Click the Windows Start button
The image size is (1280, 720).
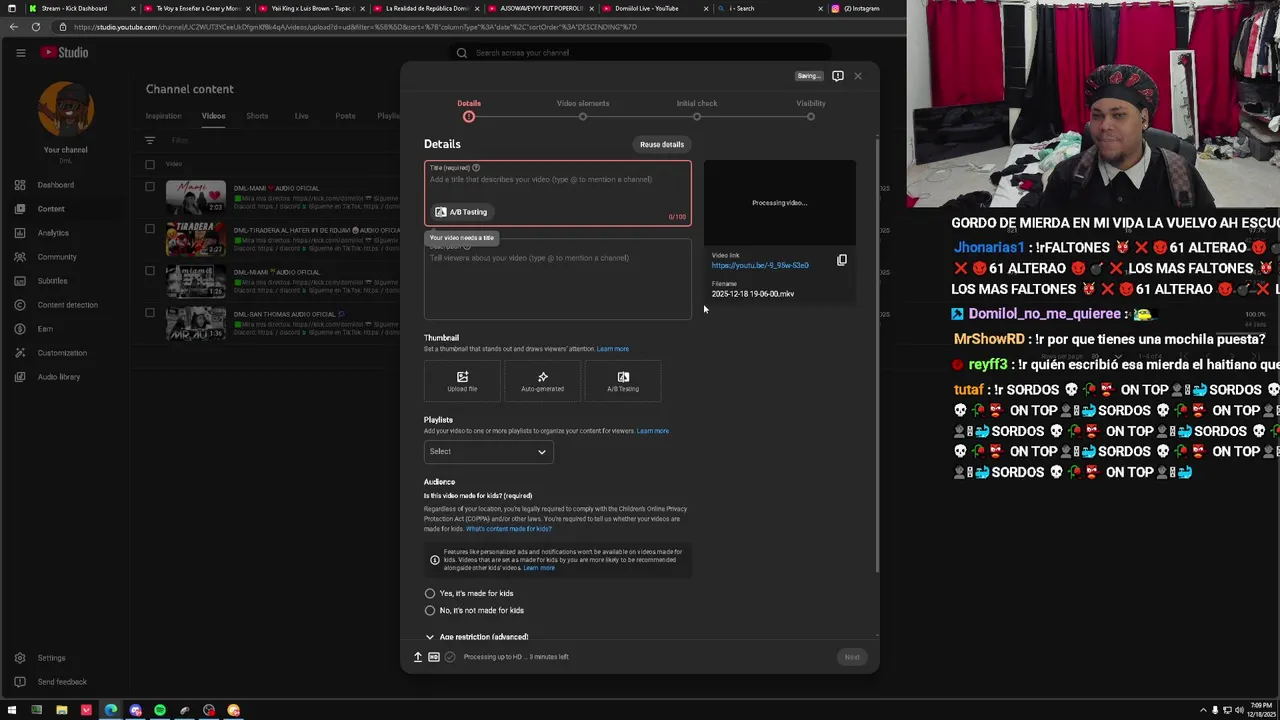pyautogui.click(x=11, y=710)
